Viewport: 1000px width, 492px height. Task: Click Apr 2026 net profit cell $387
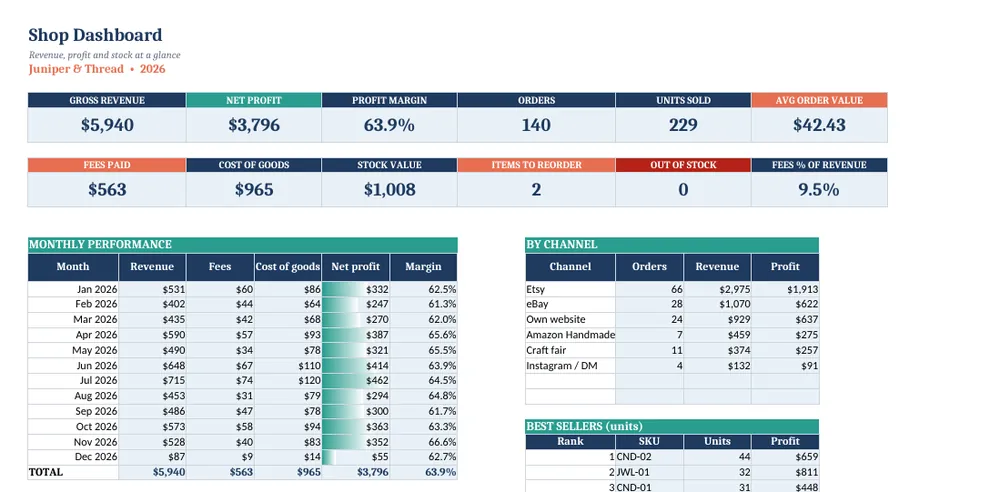coord(356,335)
